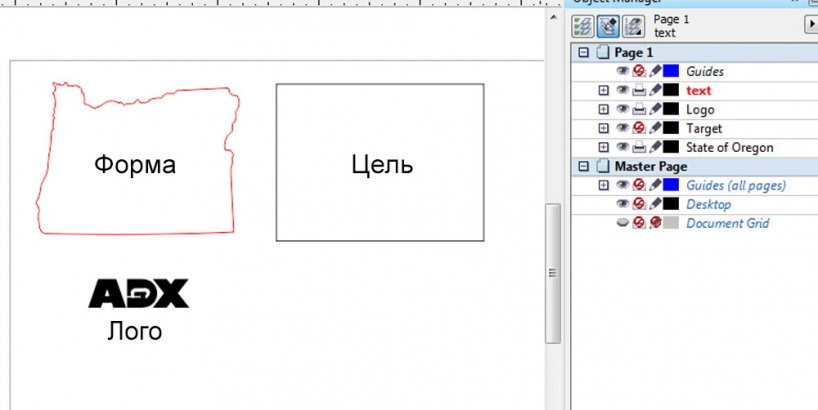818x410 pixels.
Task: Select the Guides layer name
Action: point(705,71)
